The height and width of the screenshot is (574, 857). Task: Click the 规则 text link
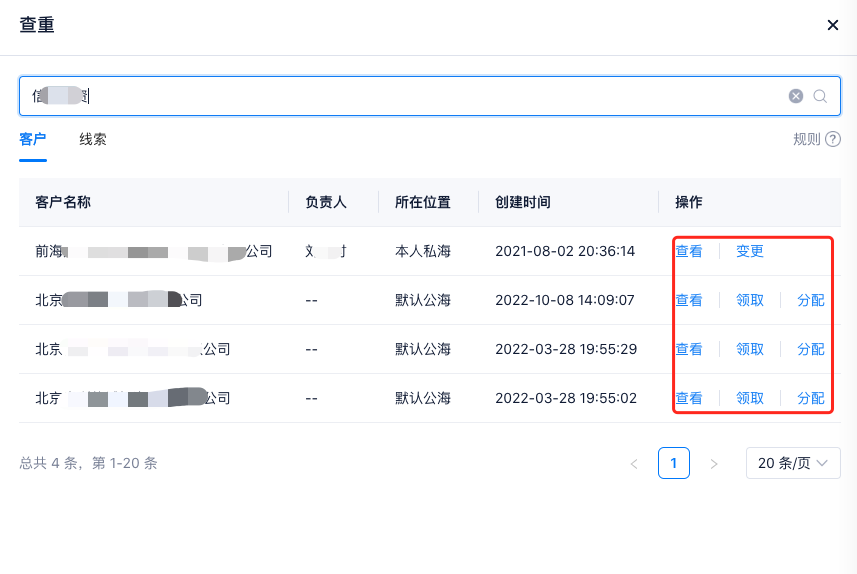click(x=806, y=139)
